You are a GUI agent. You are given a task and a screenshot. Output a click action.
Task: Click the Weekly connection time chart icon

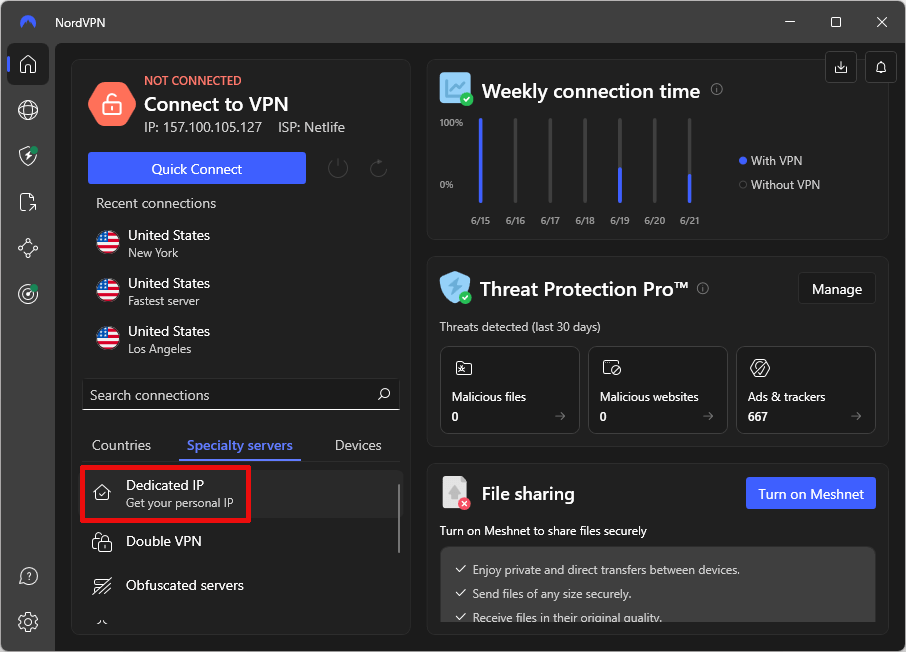click(456, 88)
